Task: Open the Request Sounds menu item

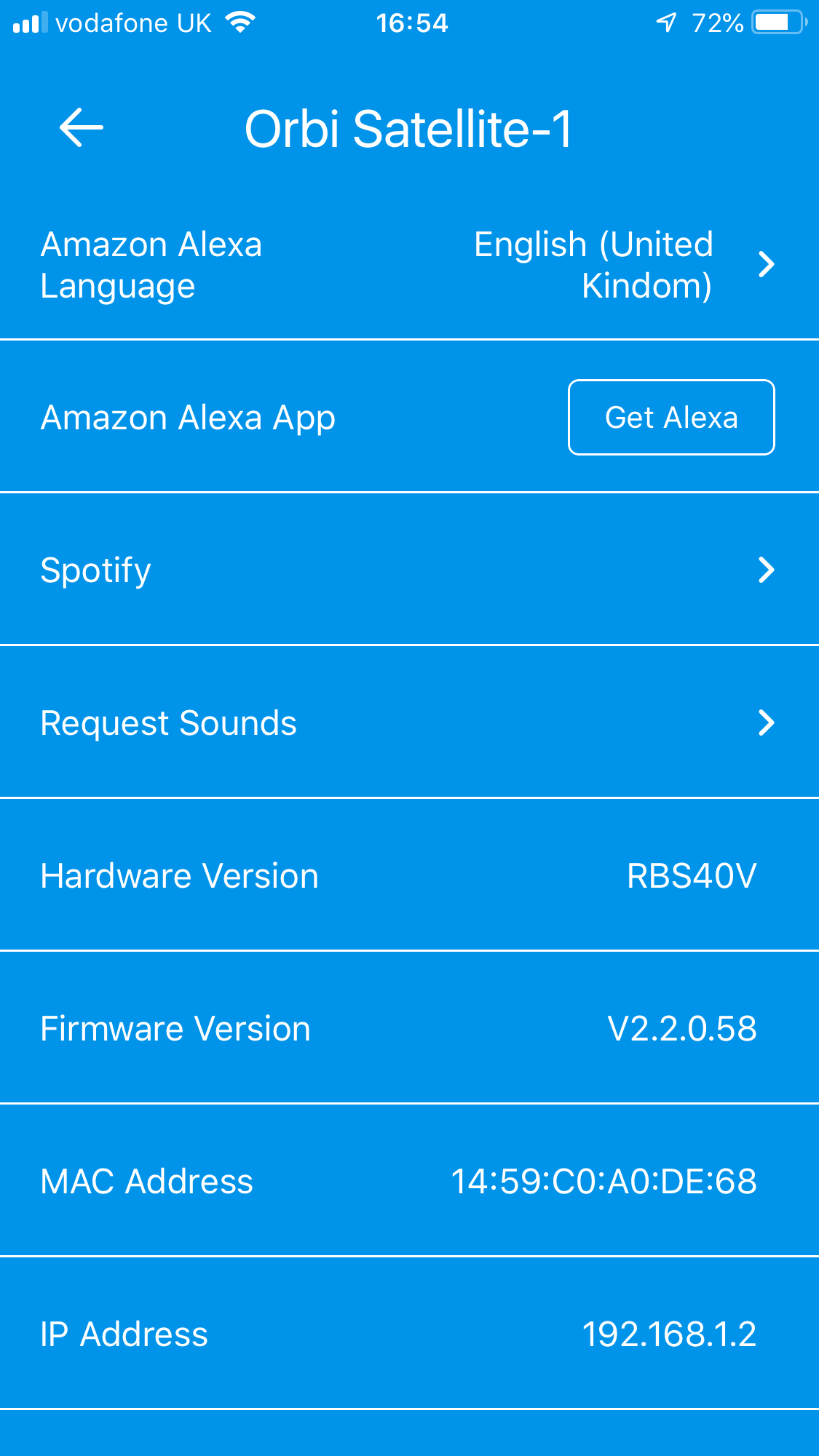Action: coord(169,723)
